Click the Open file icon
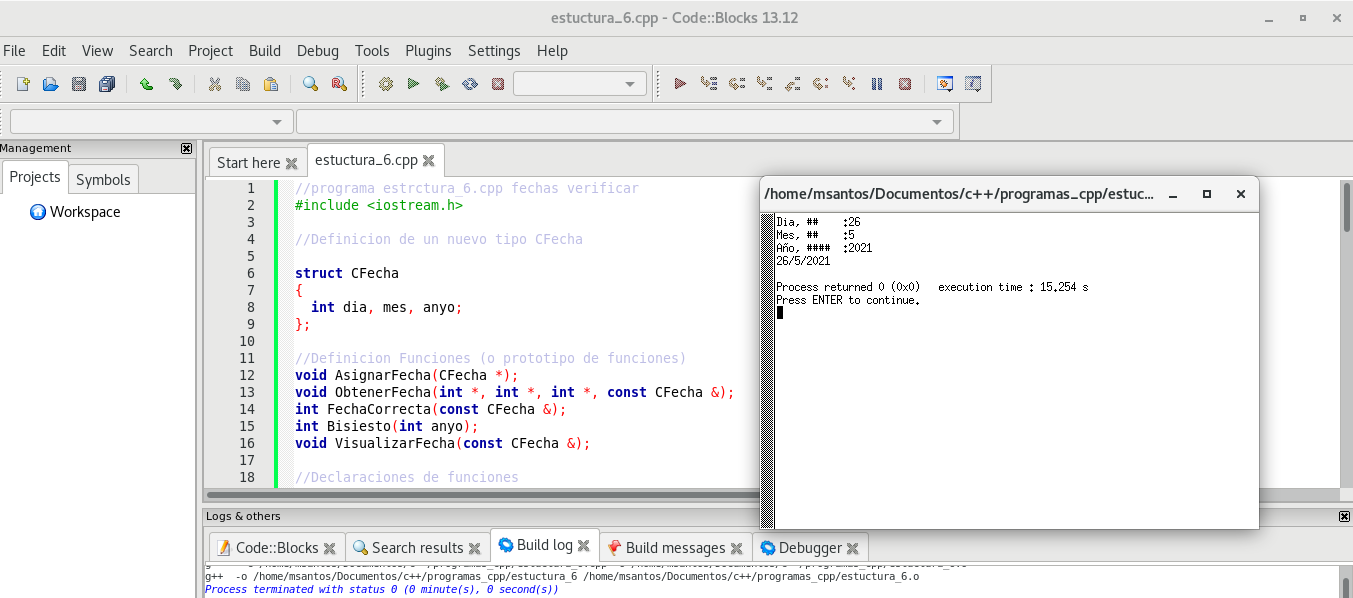Image resolution: width=1353 pixels, height=598 pixels. [50, 84]
